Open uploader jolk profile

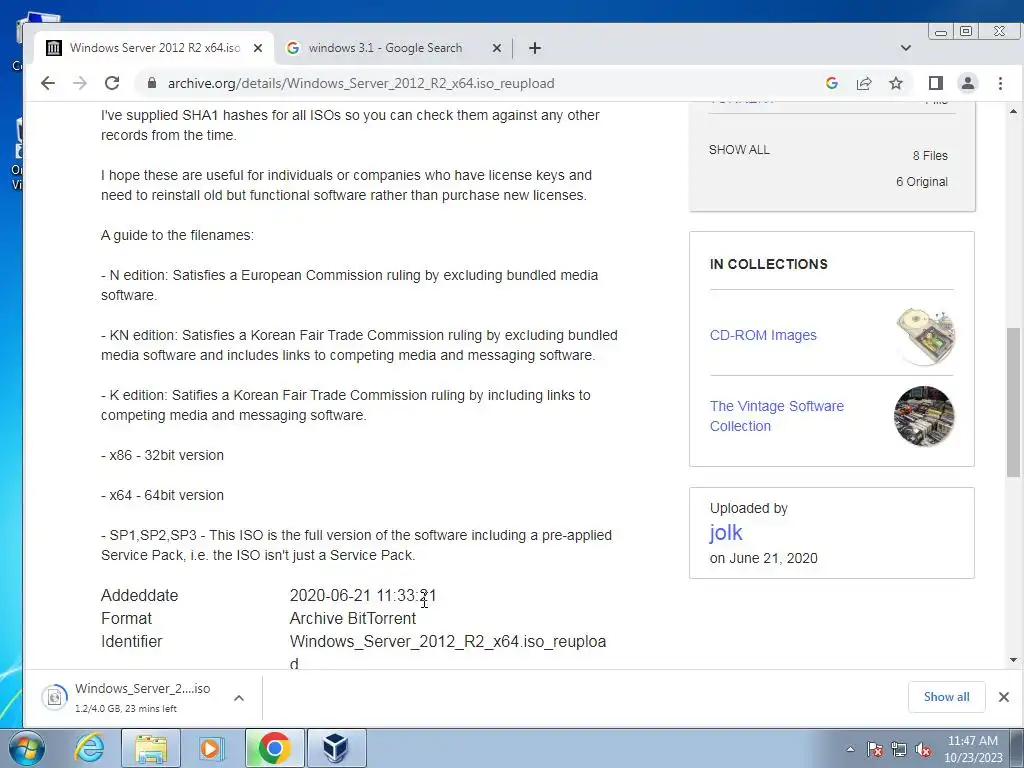point(726,532)
